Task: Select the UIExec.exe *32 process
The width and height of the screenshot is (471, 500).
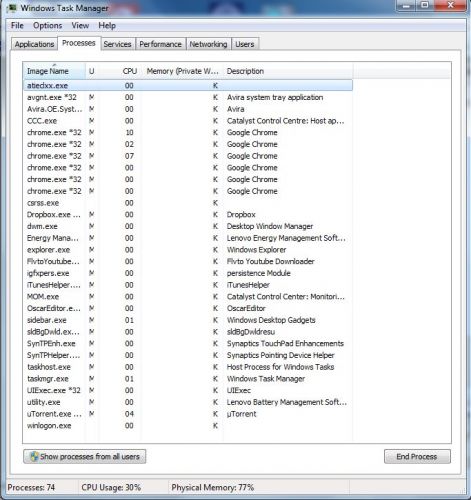Action: [x=188, y=390]
